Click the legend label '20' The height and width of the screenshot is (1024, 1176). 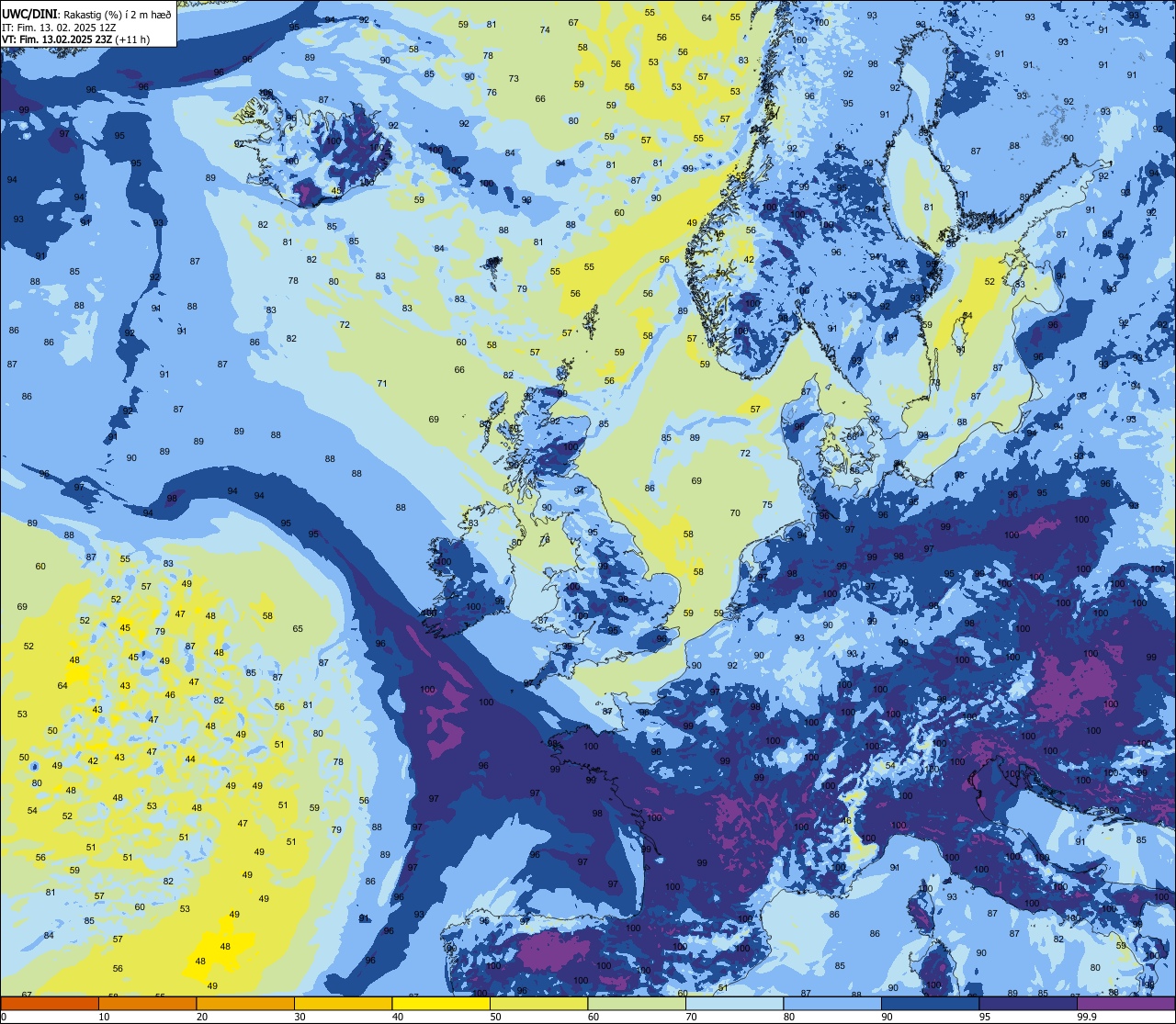pyautogui.click(x=202, y=1017)
